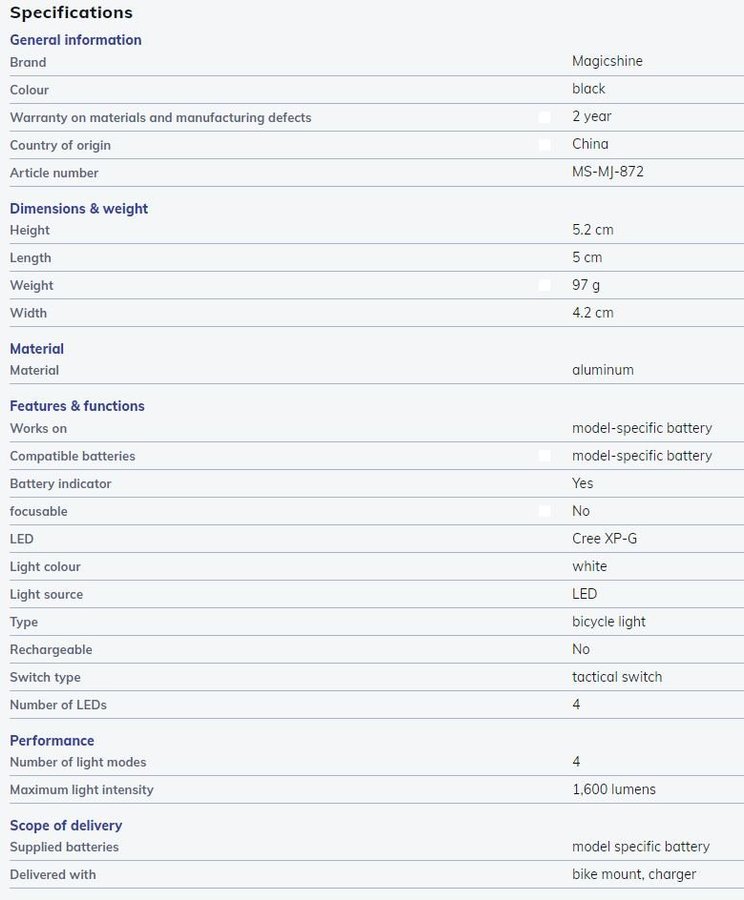Select the aluminum material value
The image size is (744, 900).
603,370
